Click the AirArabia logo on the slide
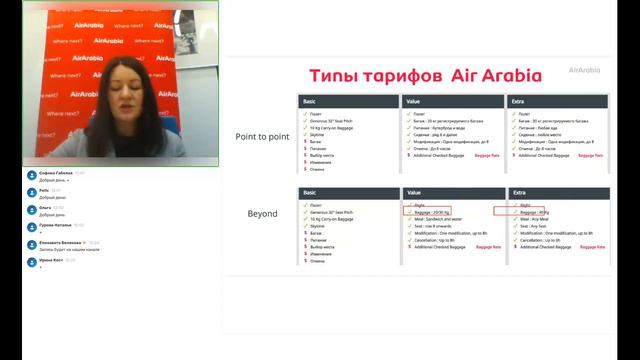The width and height of the screenshot is (640, 360). (584, 70)
